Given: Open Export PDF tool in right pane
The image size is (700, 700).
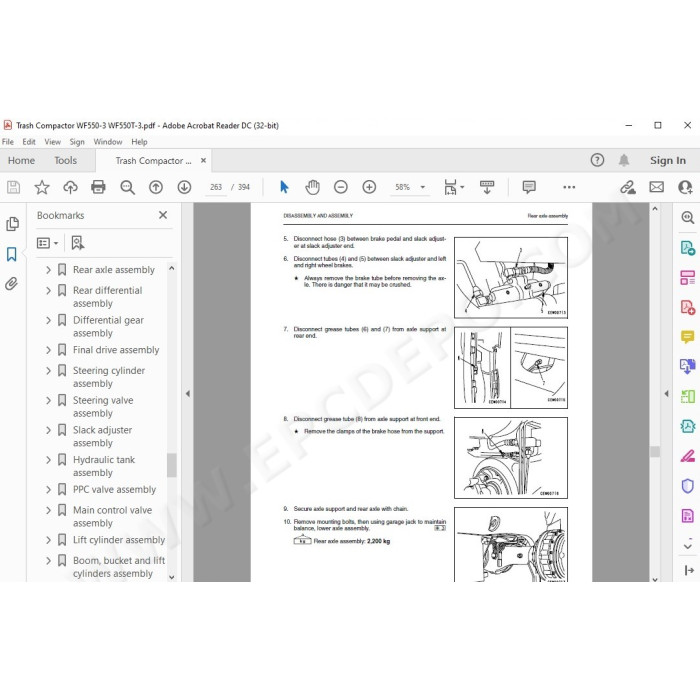Looking at the screenshot, I should pyautogui.click(x=688, y=247).
